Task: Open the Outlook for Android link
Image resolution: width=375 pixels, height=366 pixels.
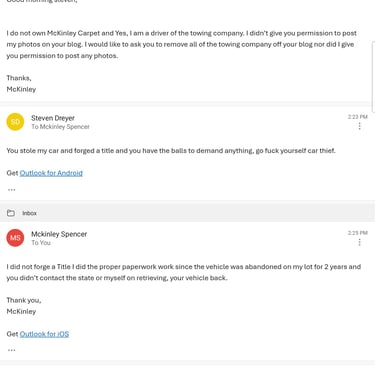Action: pyautogui.click(x=51, y=173)
